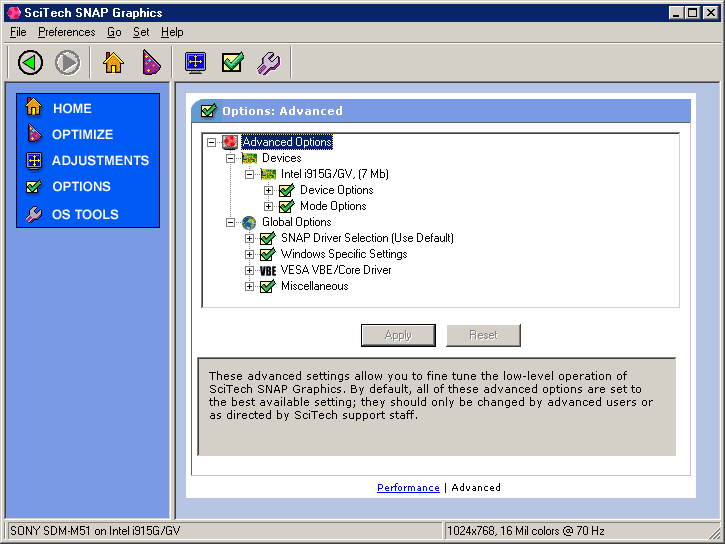Click the Home house icon in toolbar
725x544 pixels.
pyautogui.click(x=113, y=62)
